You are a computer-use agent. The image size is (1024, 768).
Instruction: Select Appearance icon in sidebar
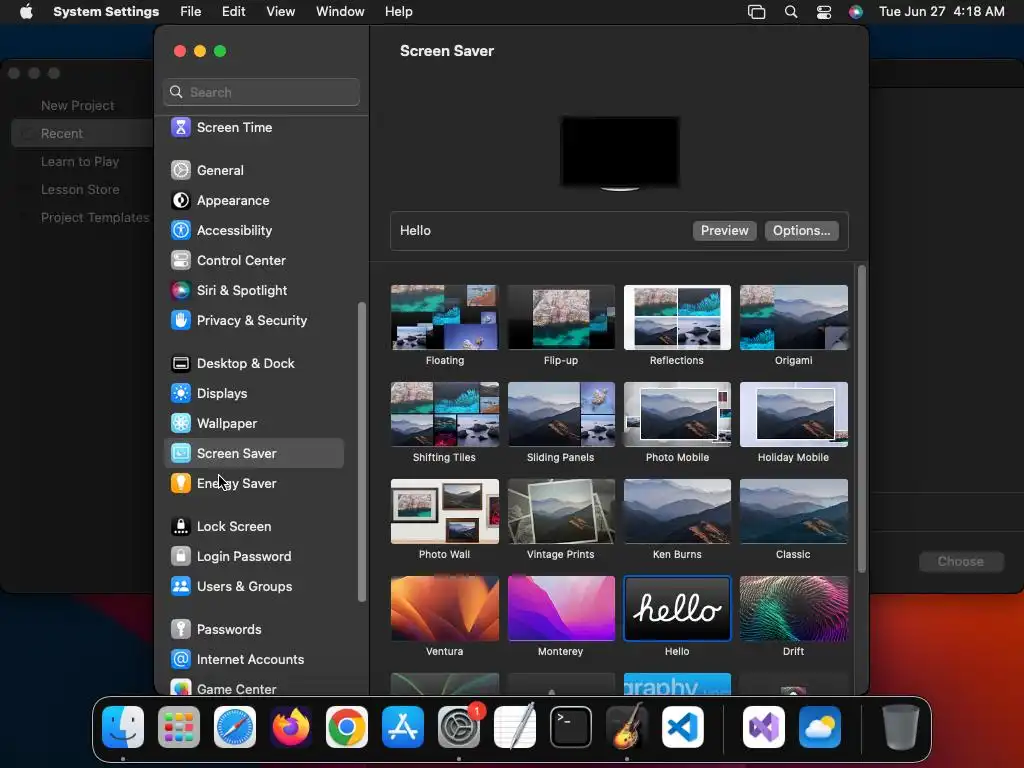coord(181,200)
